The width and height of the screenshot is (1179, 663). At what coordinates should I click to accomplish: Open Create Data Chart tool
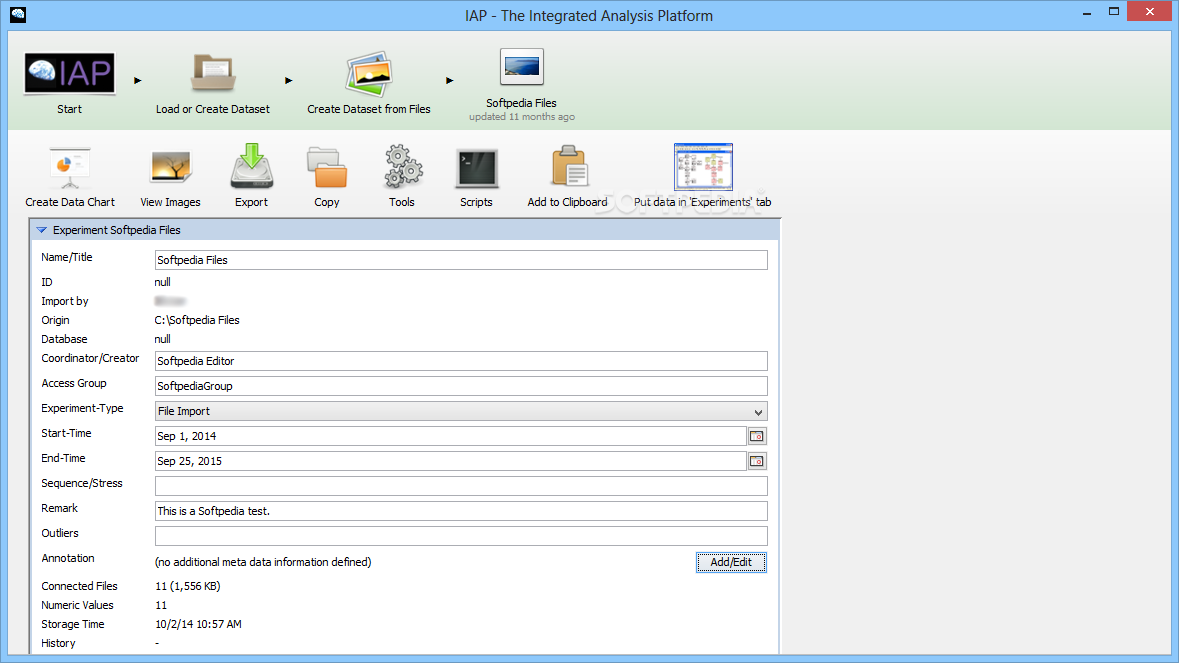pyautogui.click(x=70, y=168)
